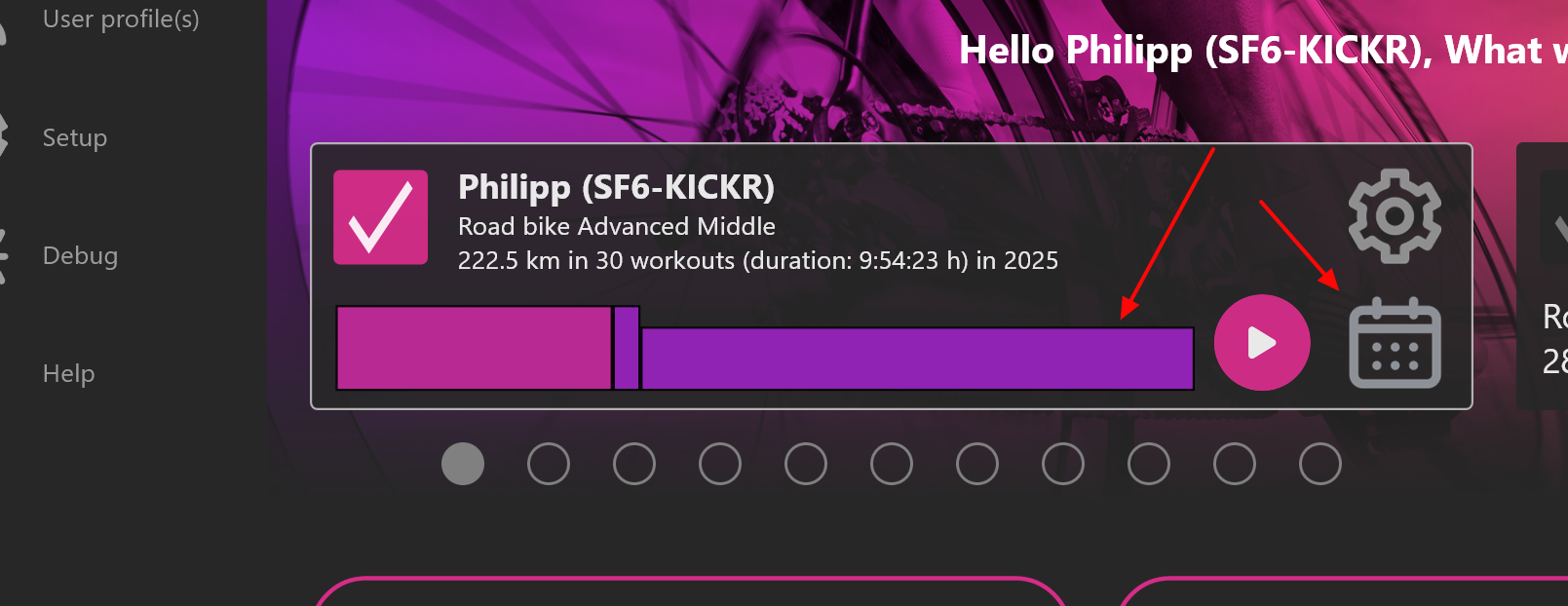Select the first filled pagination dot

(x=463, y=464)
